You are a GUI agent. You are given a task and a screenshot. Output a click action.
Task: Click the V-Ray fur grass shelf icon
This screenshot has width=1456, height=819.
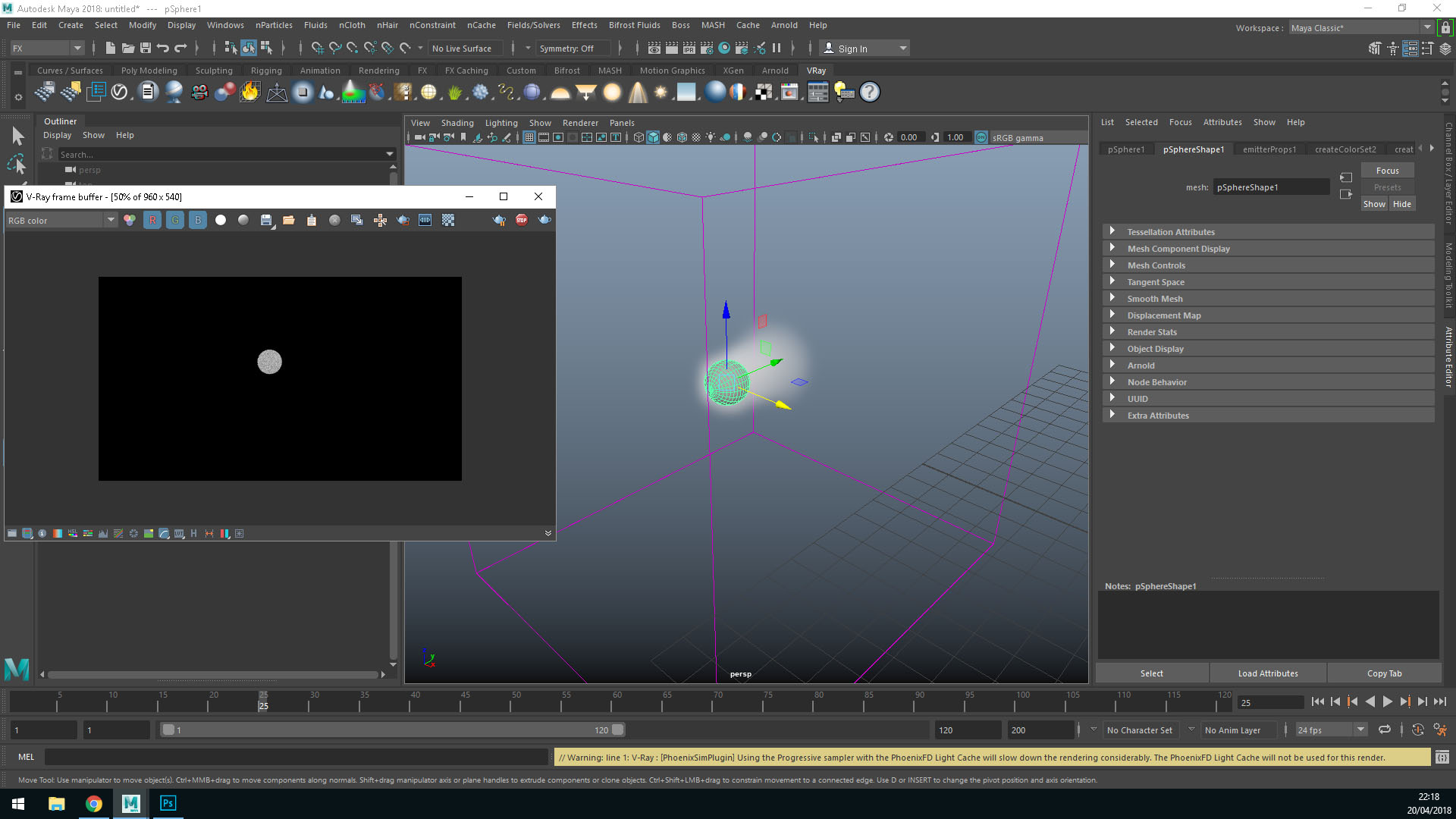[x=455, y=93]
